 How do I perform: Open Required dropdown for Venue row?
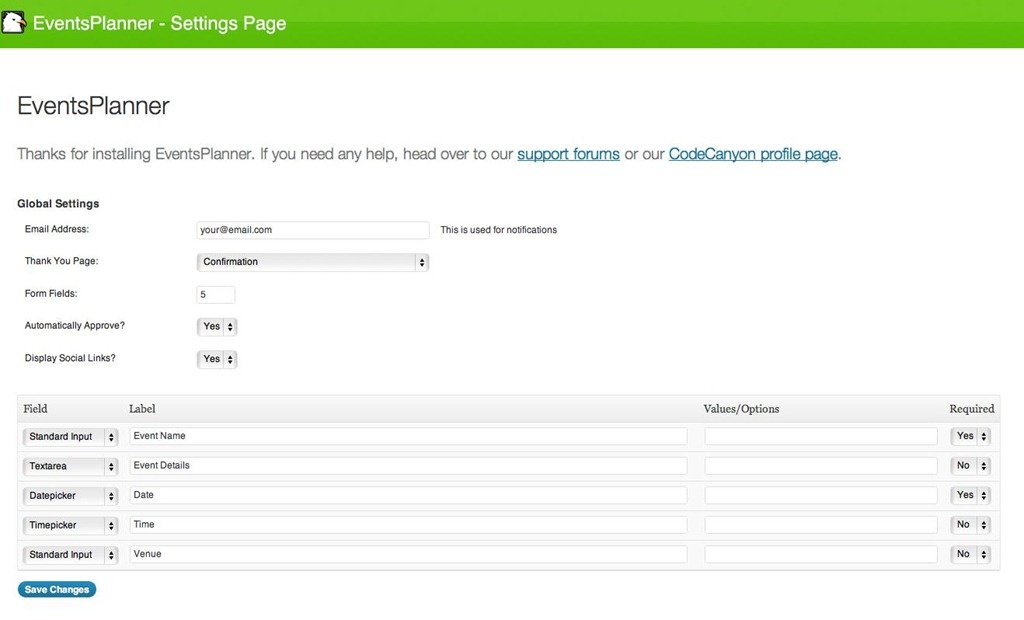tap(970, 554)
